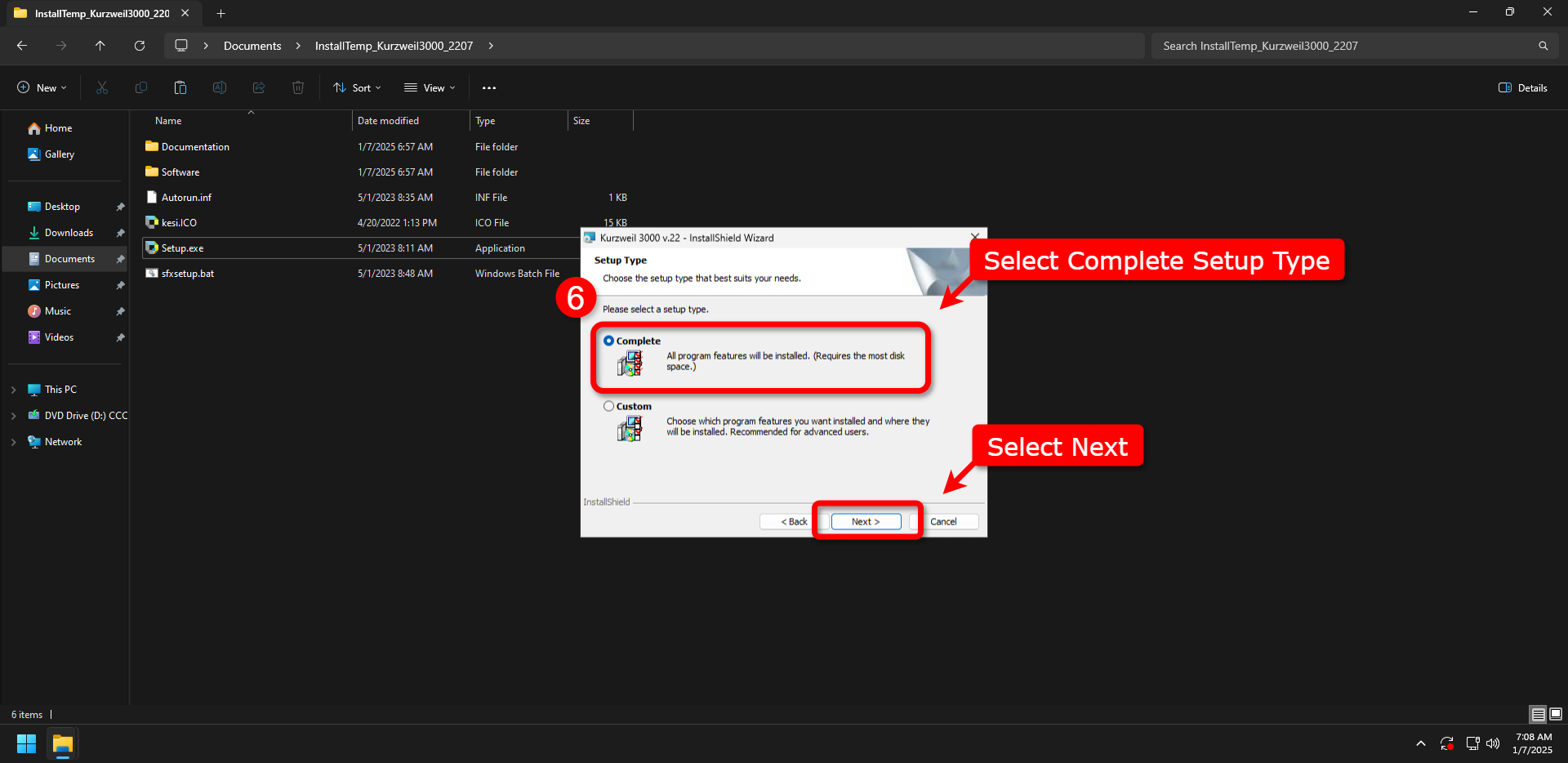Toggle the Details pane
1568x763 pixels.
point(1523,87)
